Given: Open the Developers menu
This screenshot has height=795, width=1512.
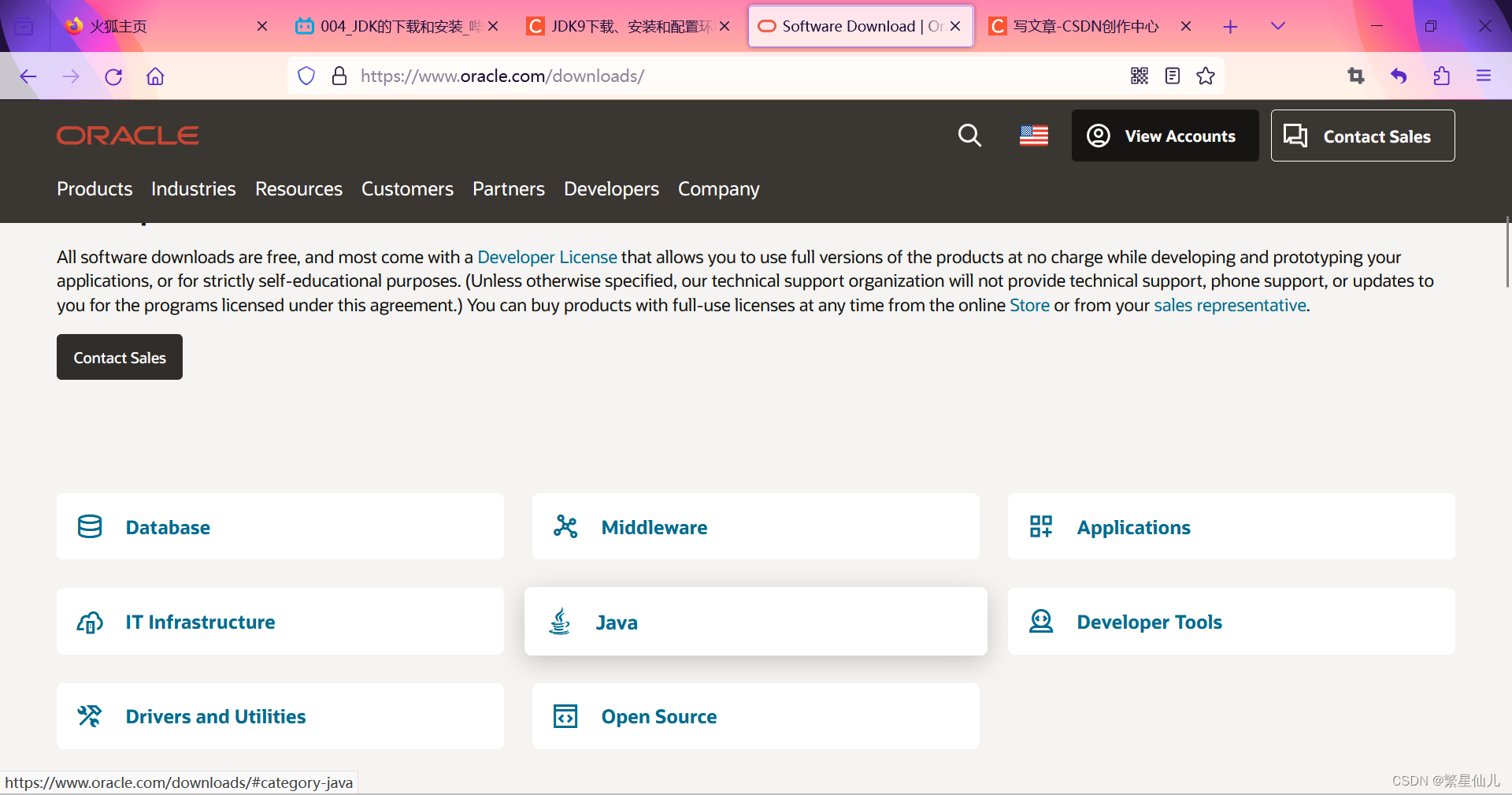Looking at the screenshot, I should point(611,189).
